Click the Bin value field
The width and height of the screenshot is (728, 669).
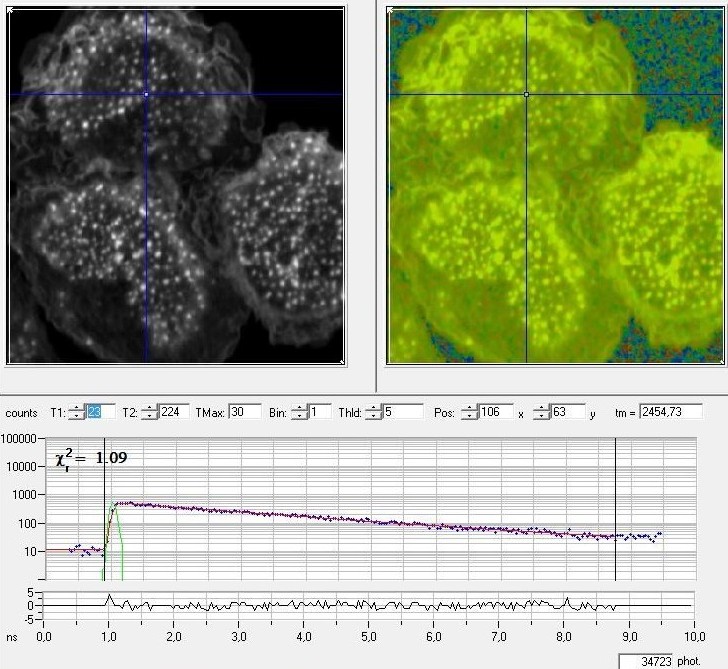(x=320, y=412)
